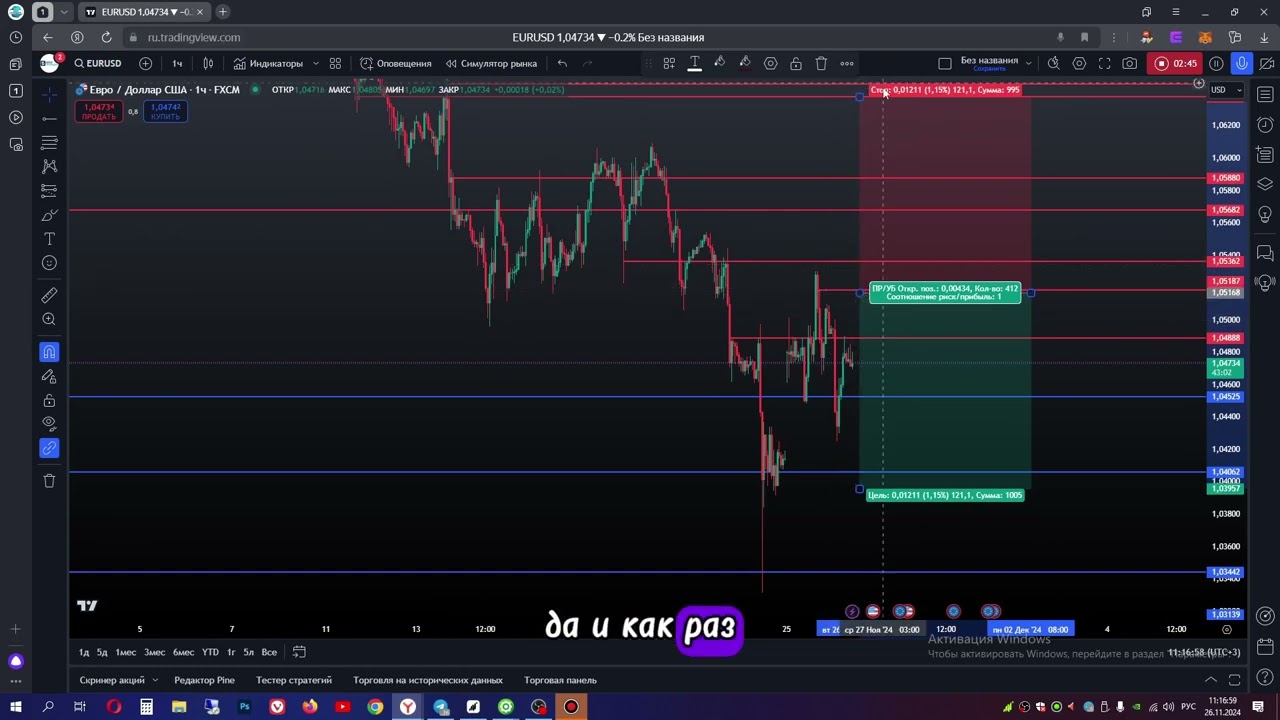The image size is (1280, 720).
Task: Expand the Скринер акций dropdown
Action: (155, 680)
